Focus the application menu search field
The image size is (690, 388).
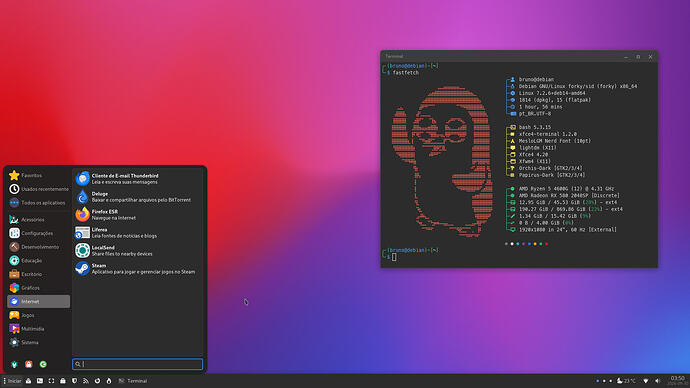coord(137,364)
